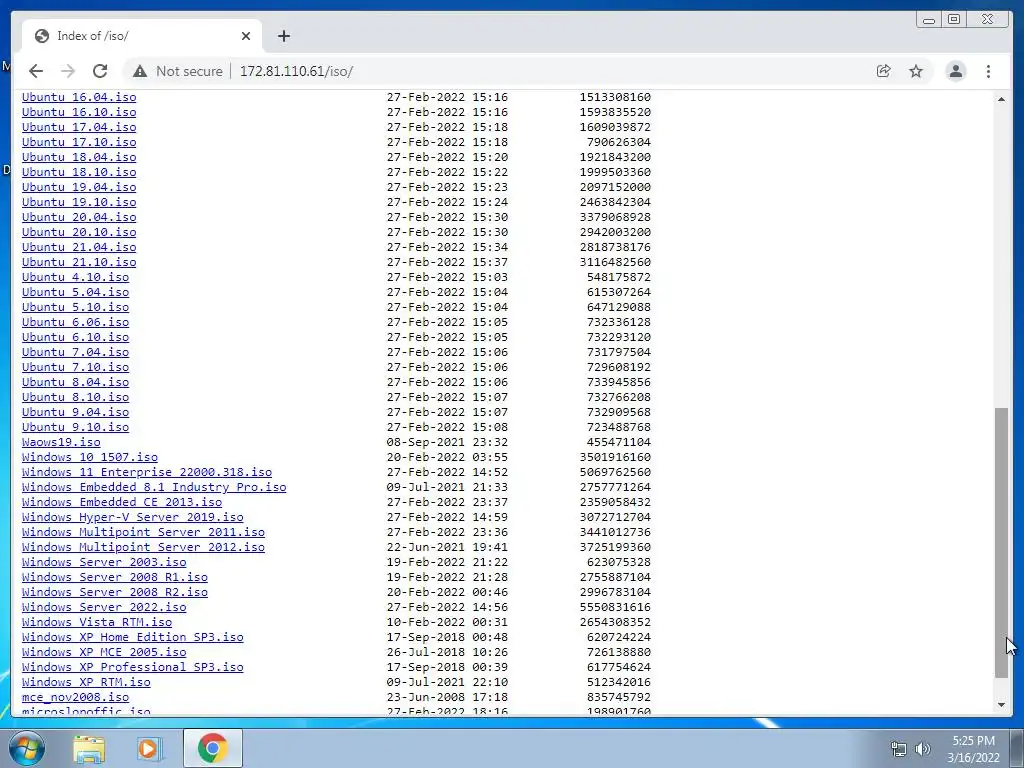Open Windows Server 2008 R1.iso link
Viewport: 1024px width, 768px height.
click(115, 578)
